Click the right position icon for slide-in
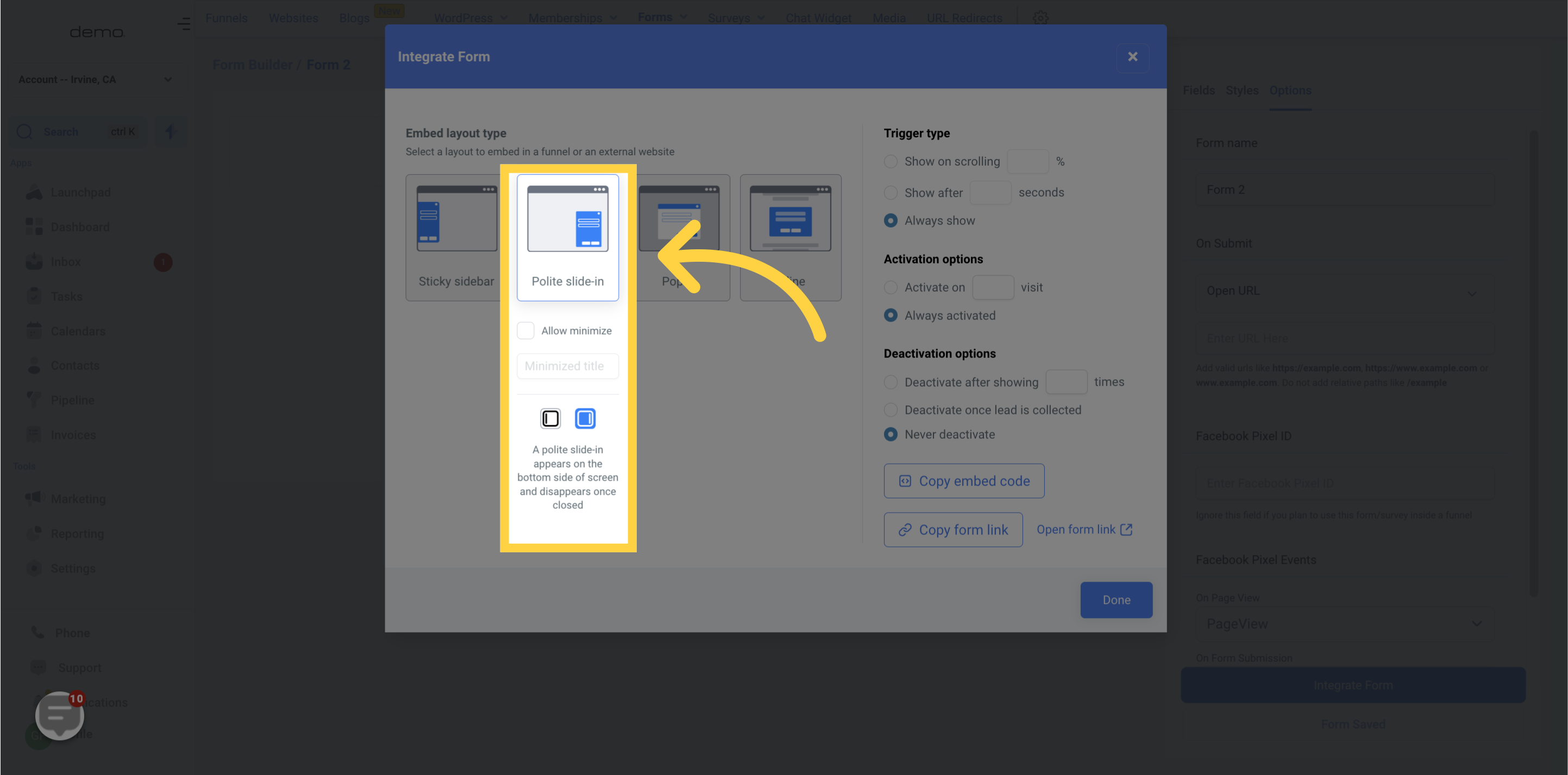The image size is (1568, 775). 585,418
